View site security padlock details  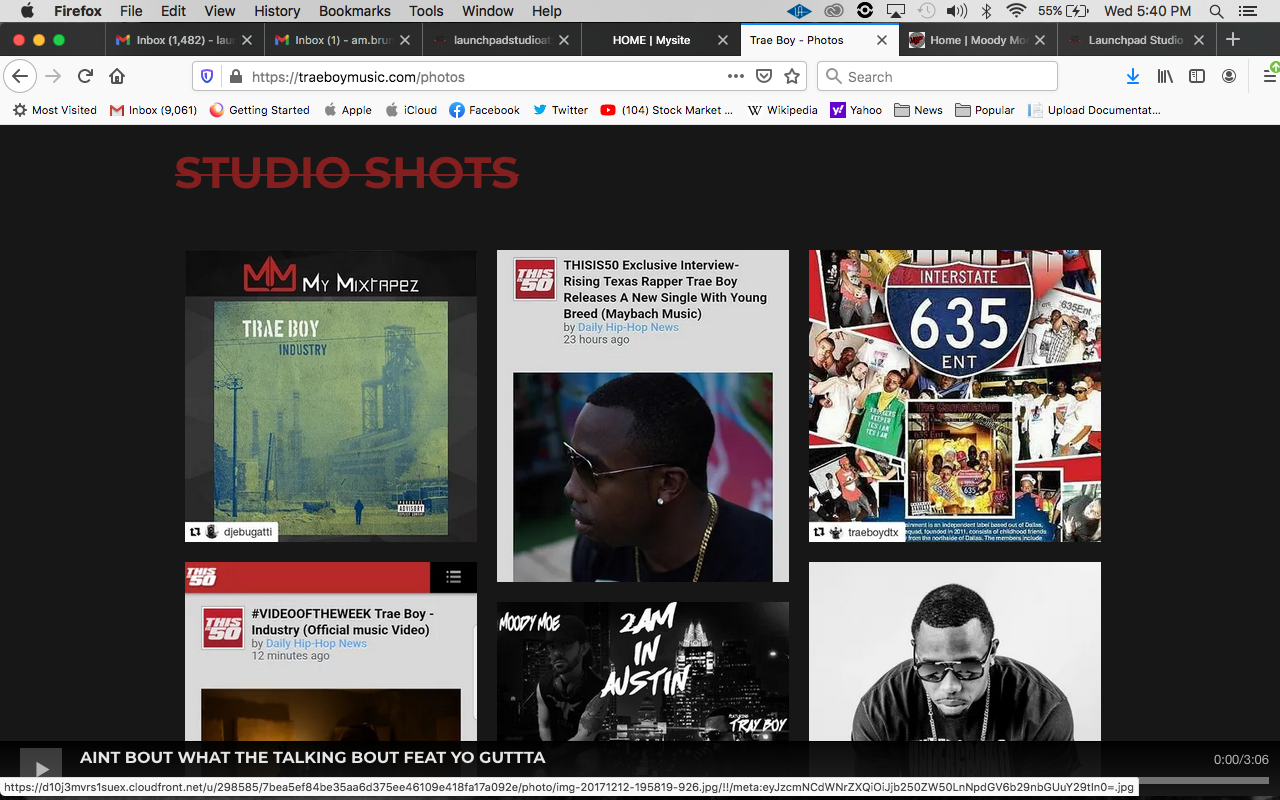236,76
